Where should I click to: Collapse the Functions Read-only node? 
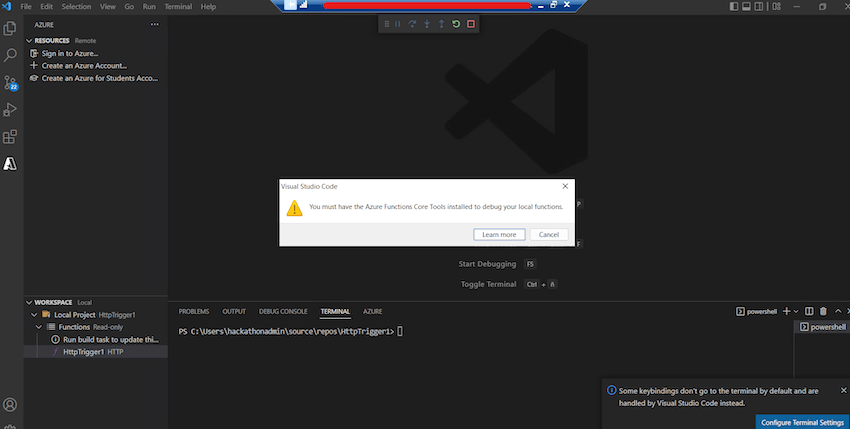39,327
